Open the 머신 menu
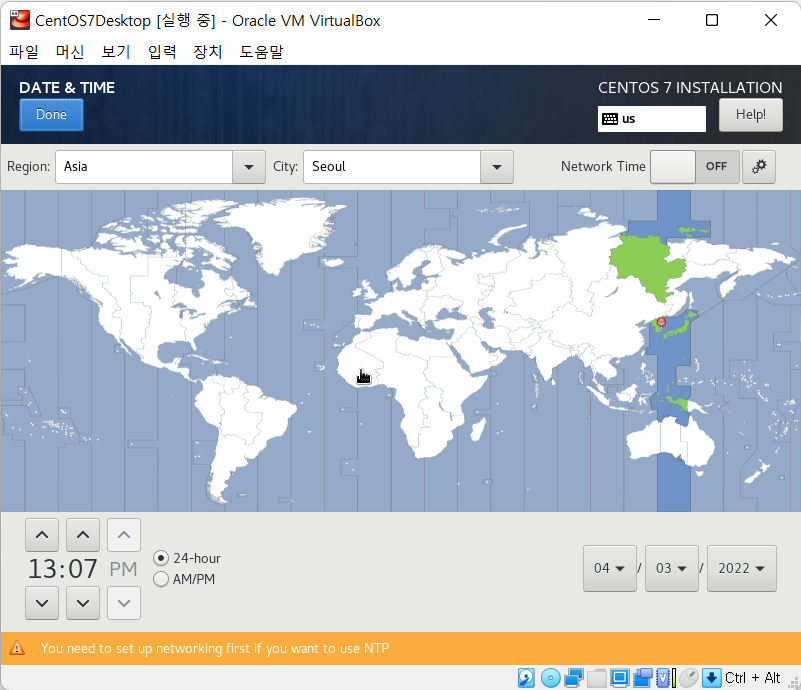801x690 pixels. pyautogui.click(x=70, y=52)
